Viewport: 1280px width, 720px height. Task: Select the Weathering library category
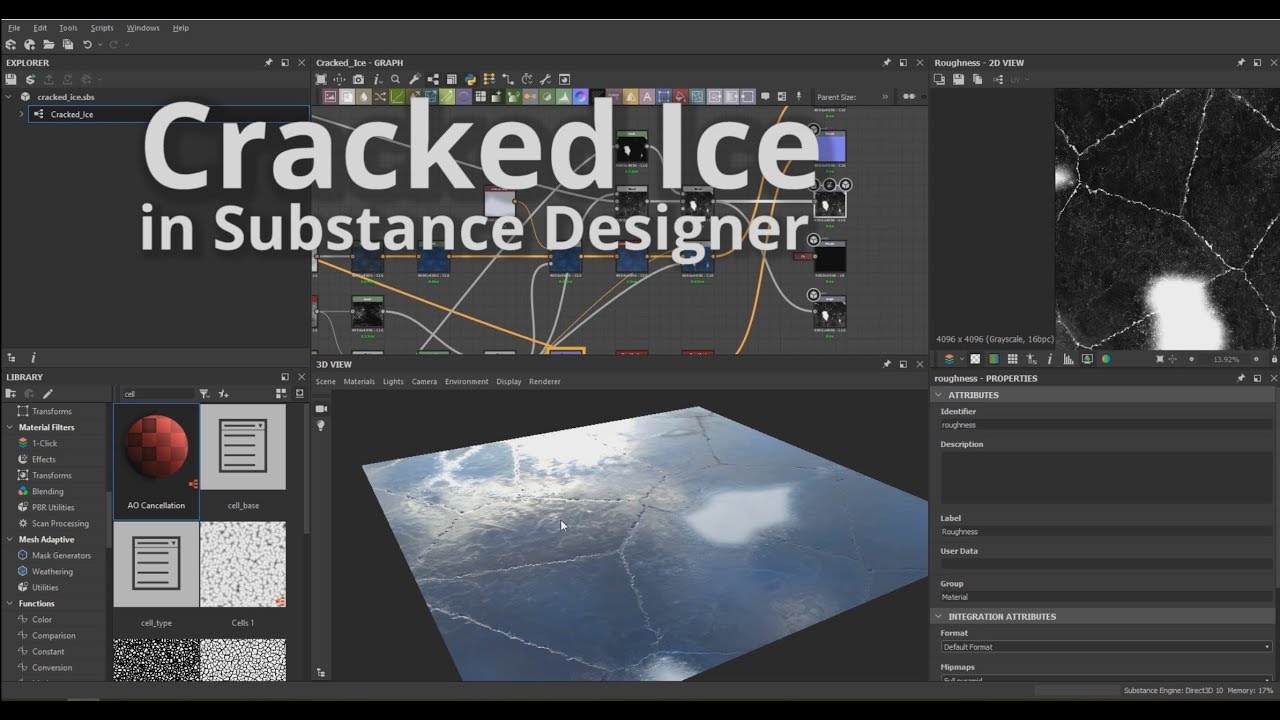52,571
